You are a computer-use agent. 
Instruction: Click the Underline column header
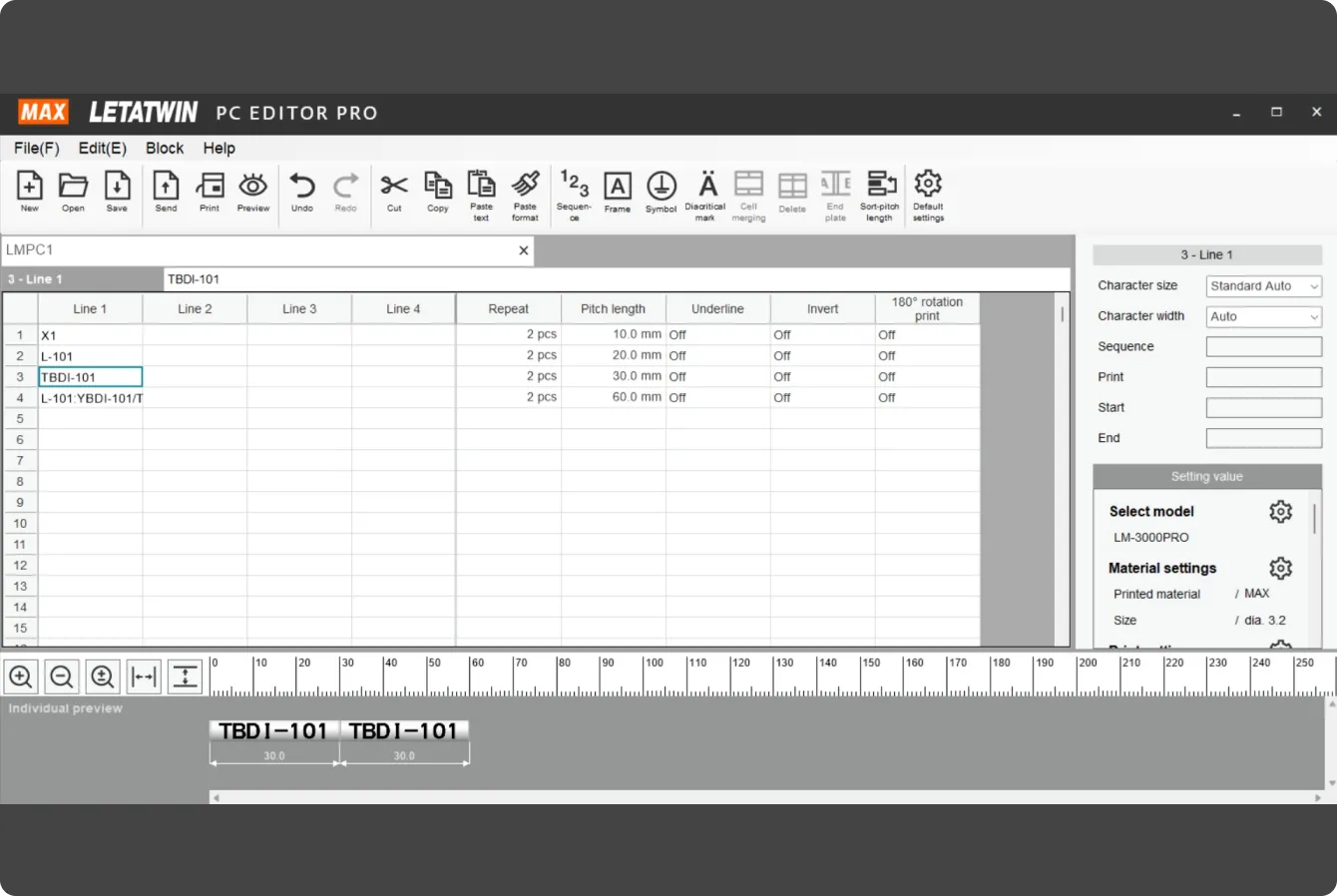tap(718, 309)
